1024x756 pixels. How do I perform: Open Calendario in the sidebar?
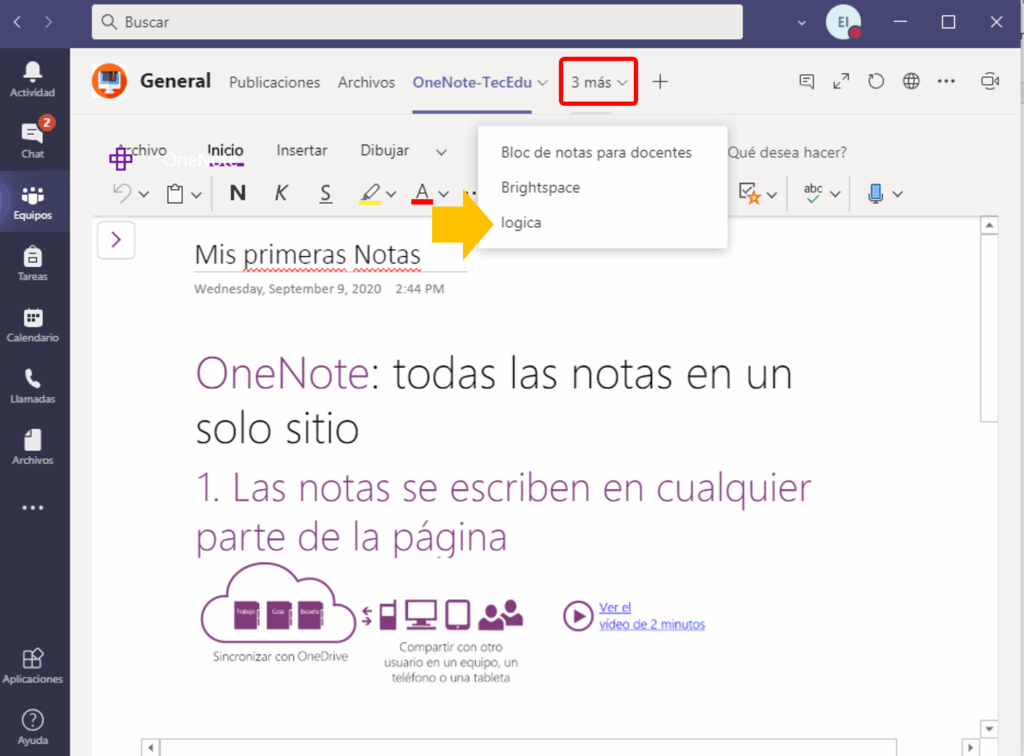pyautogui.click(x=33, y=325)
